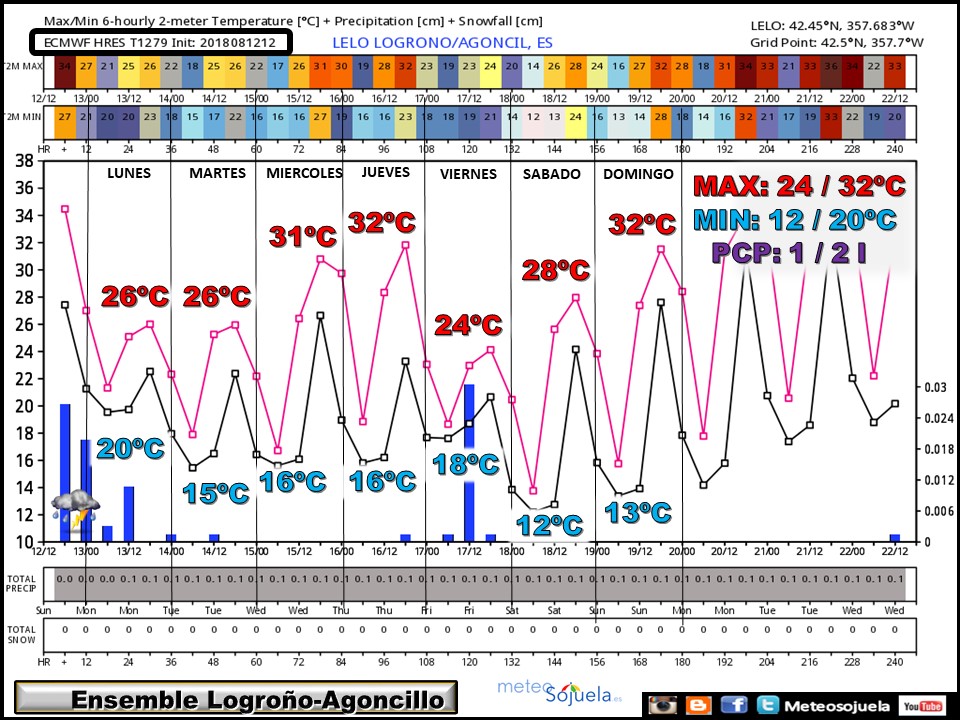Click the blue 13ºC label
Image resolution: width=960 pixels, height=720 pixels.
[x=638, y=512]
